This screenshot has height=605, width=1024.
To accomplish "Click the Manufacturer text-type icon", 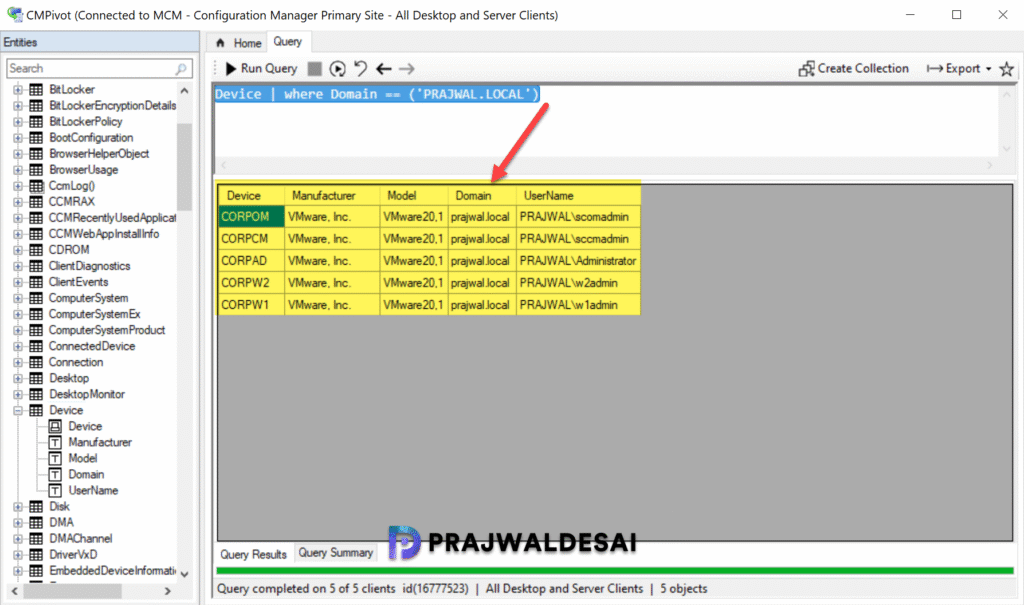I will point(56,443).
